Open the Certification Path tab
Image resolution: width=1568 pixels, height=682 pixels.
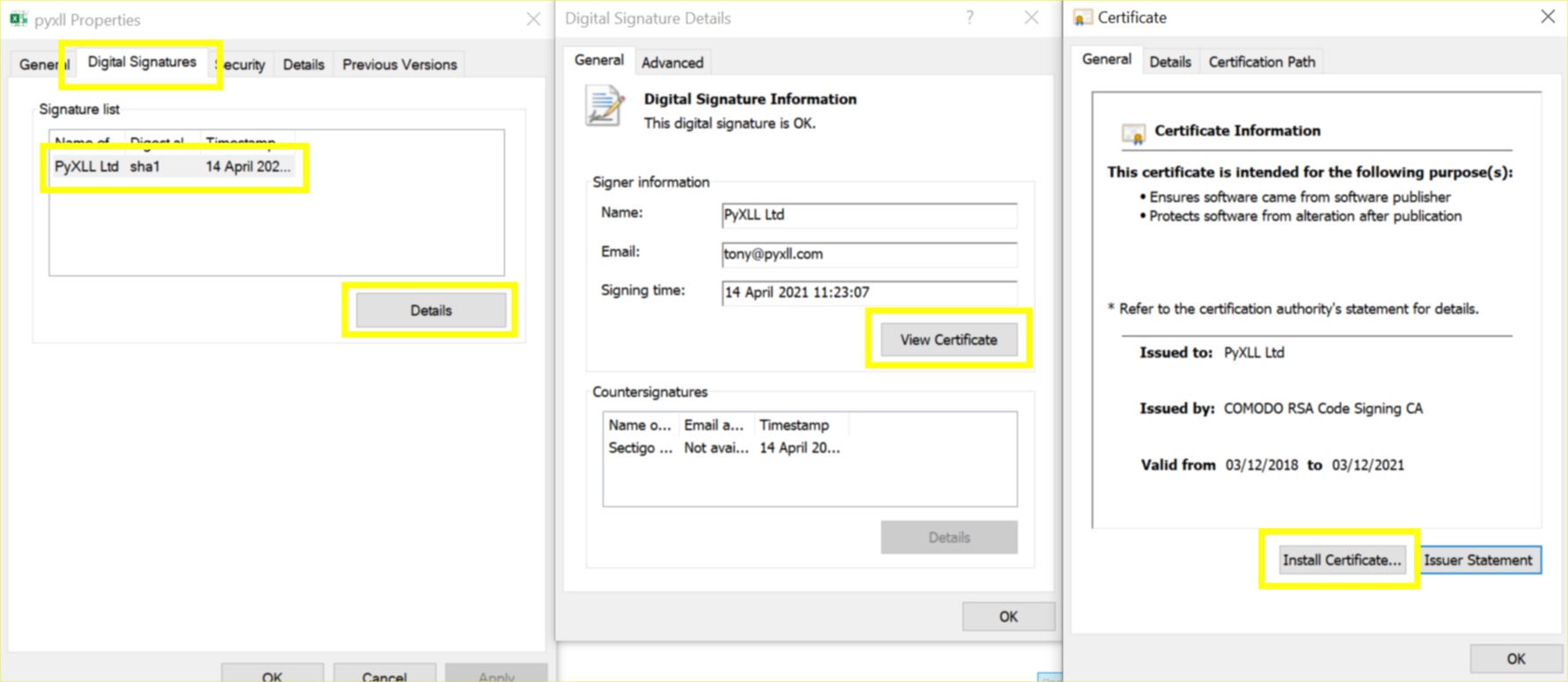point(1262,62)
